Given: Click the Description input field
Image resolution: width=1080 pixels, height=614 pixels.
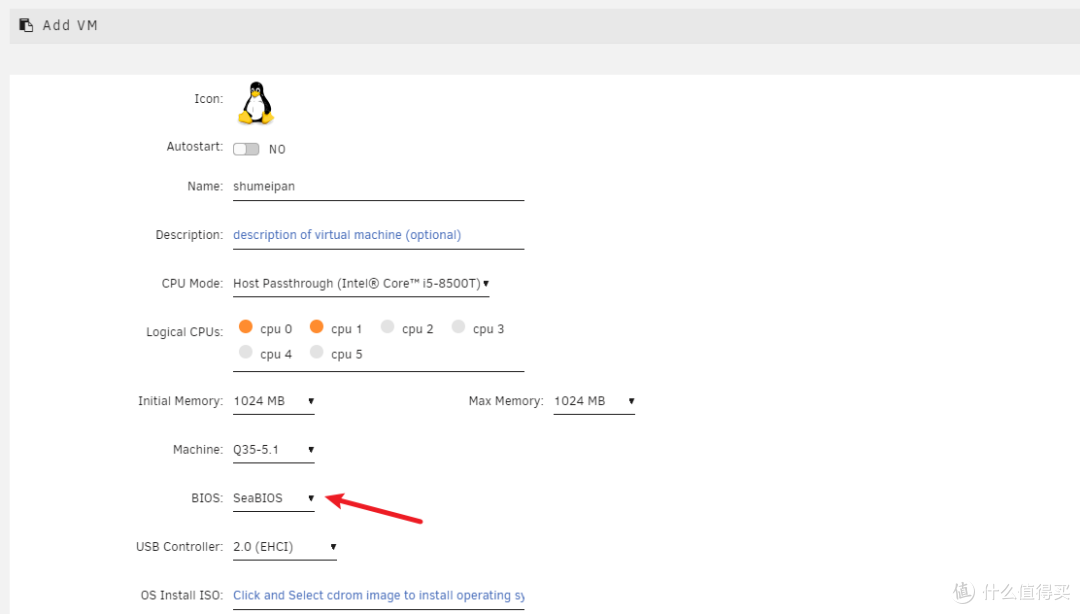Looking at the screenshot, I should point(378,235).
